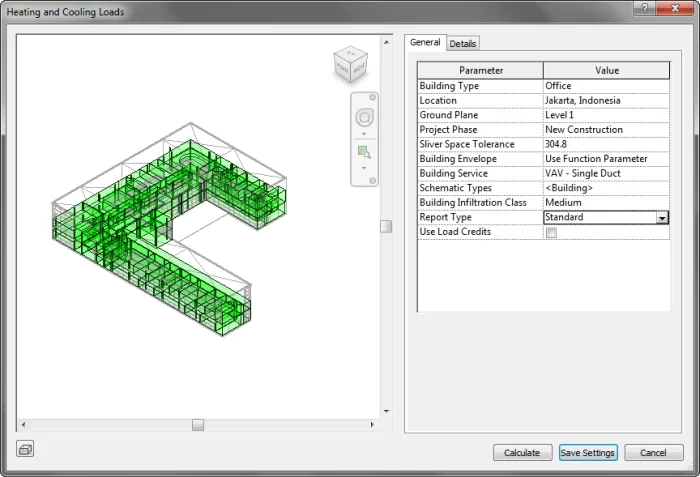700x477 pixels.
Task: Expand the steering wheel options arrow
Action: coord(364,134)
